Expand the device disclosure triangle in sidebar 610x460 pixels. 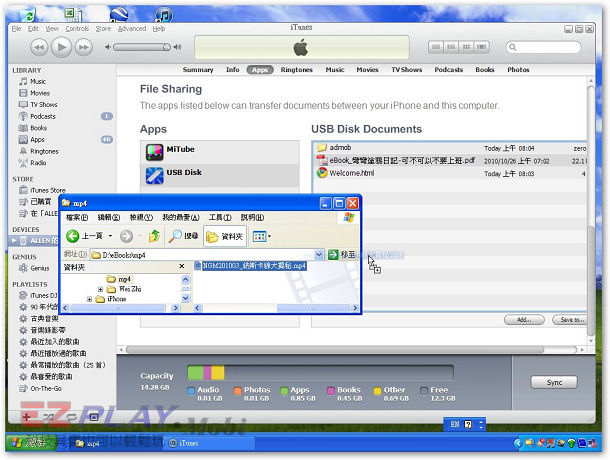pyautogui.click(x=14, y=241)
